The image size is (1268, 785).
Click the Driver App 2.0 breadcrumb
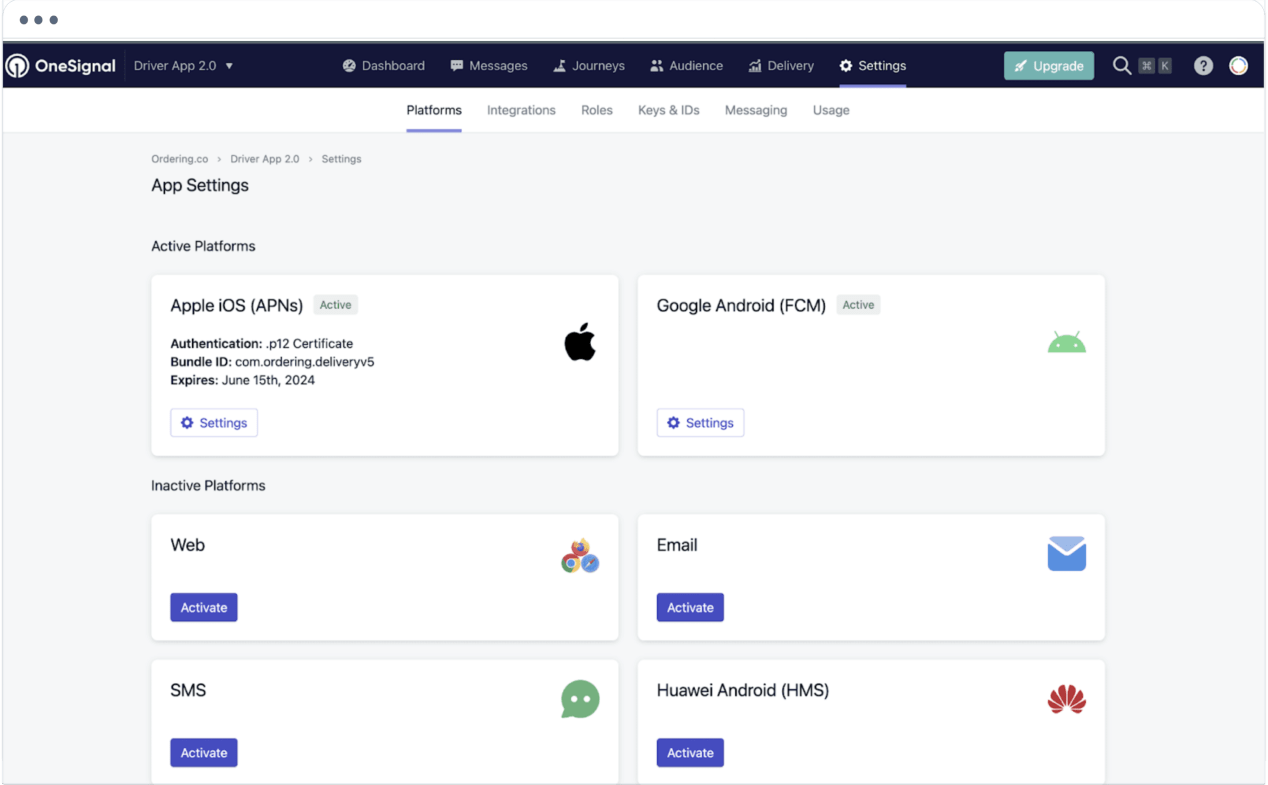pyautogui.click(x=265, y=159)
